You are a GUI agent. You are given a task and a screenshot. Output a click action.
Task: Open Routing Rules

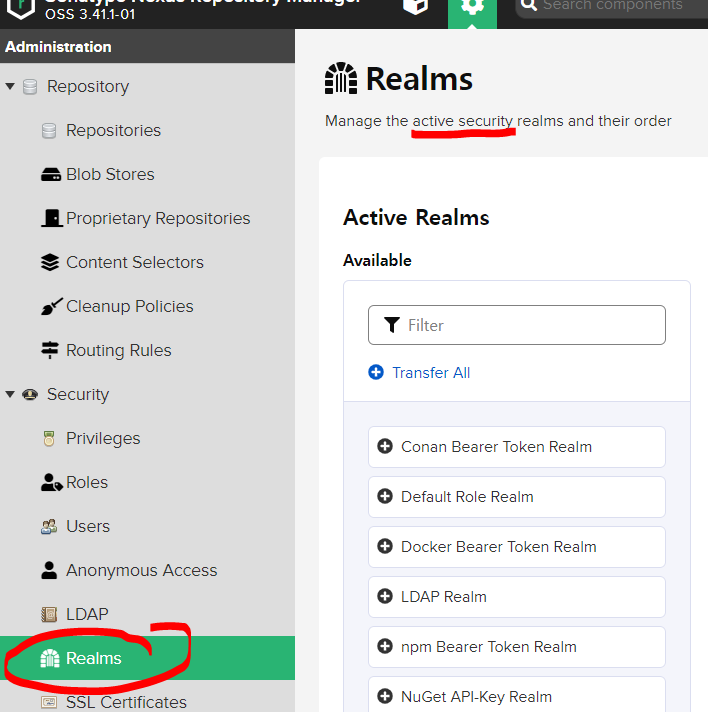point(119,351)
